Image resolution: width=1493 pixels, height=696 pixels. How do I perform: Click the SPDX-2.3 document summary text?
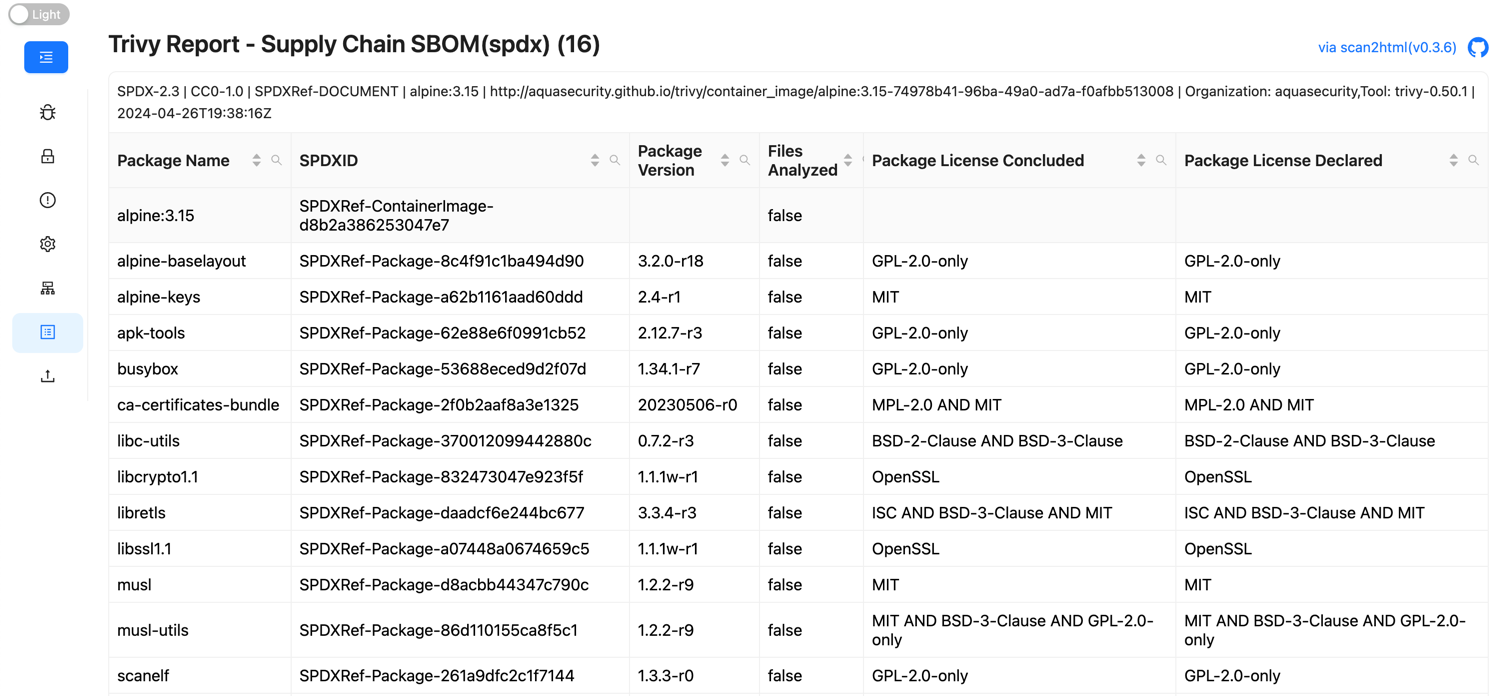click(x=797, y=102)
